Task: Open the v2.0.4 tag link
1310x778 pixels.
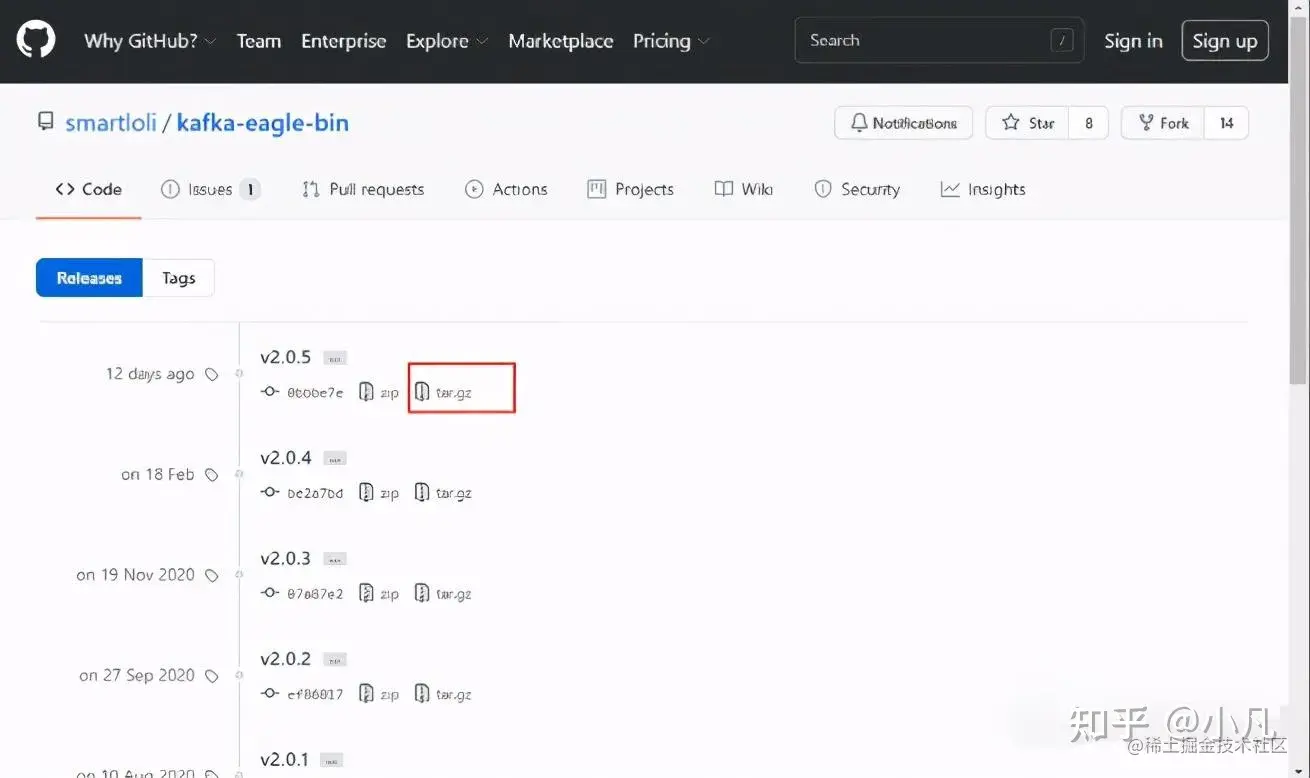Action: pyautogui.click(x=285, y=458)
